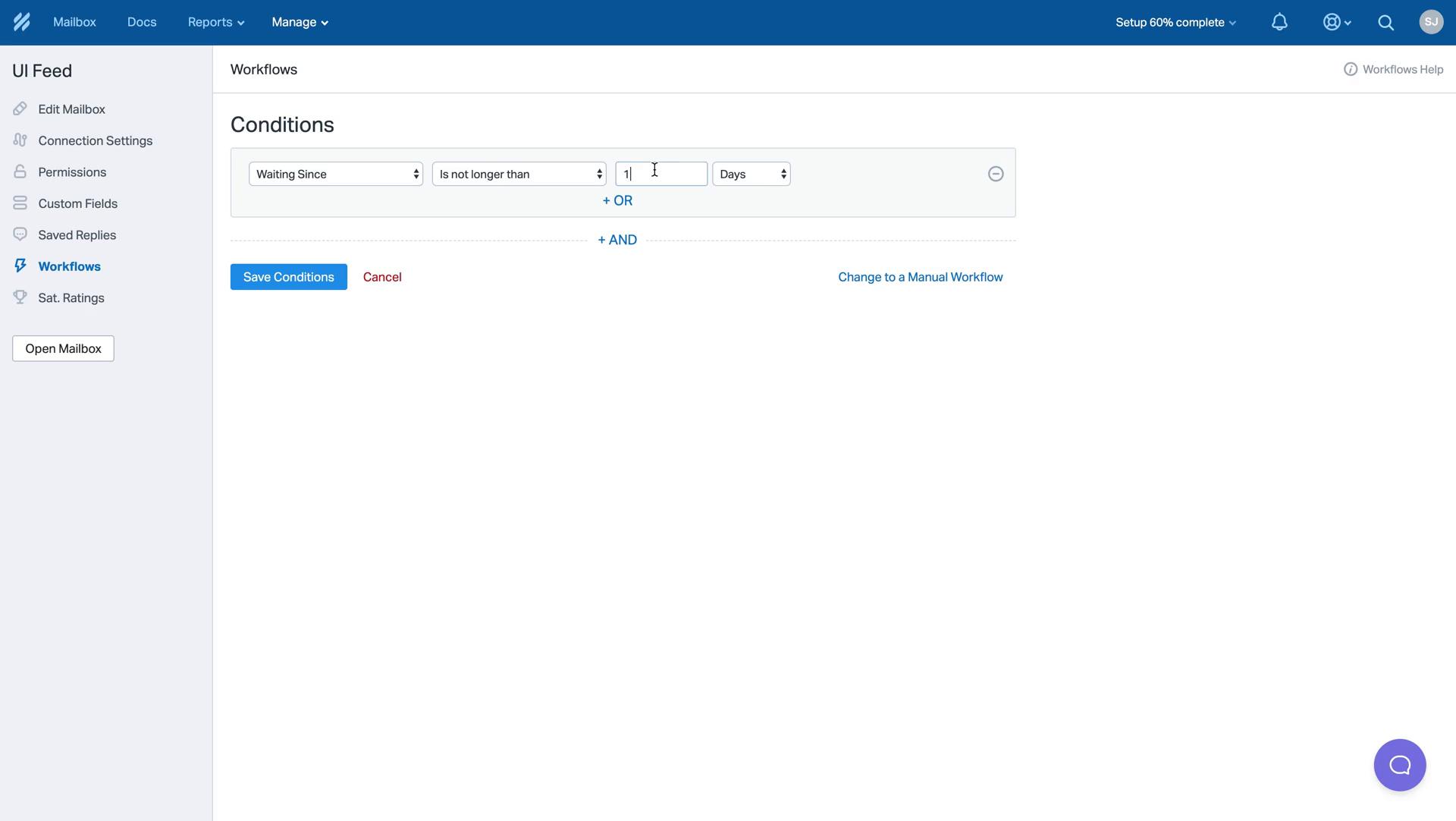The width and height of the screenshot is (1456, 821).
Task: Click the Workflows Help icon
Action: [1350, 69]
